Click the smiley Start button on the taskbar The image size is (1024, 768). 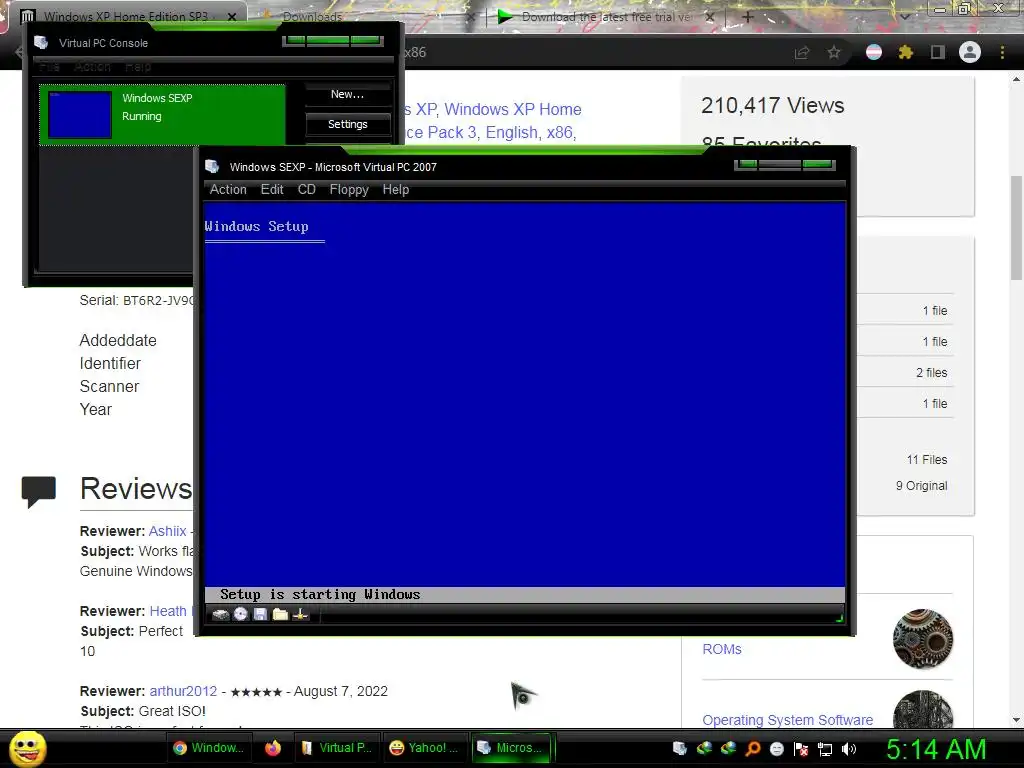[x=28, y=748]
